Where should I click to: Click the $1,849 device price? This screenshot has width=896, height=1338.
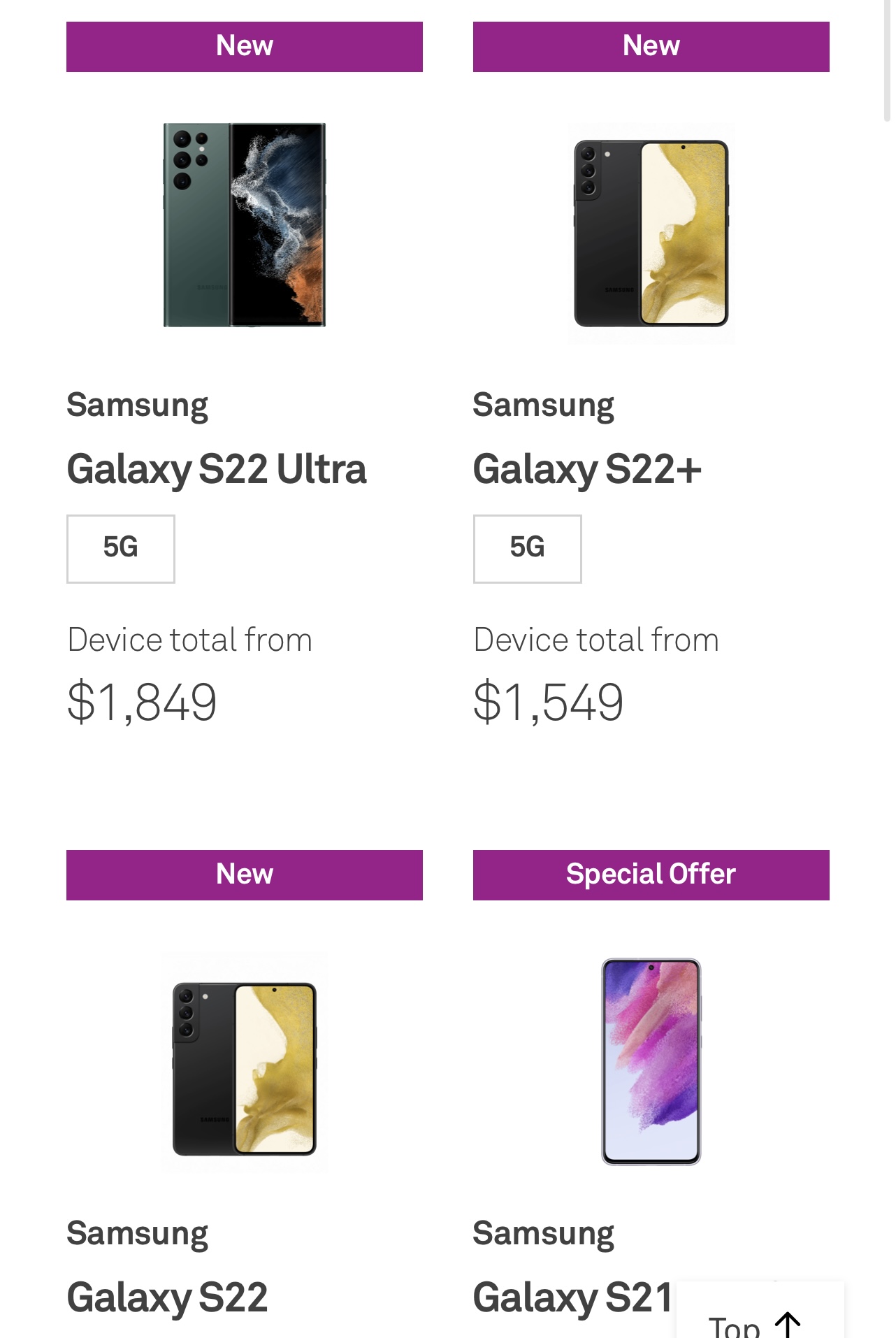click(142, 702)
